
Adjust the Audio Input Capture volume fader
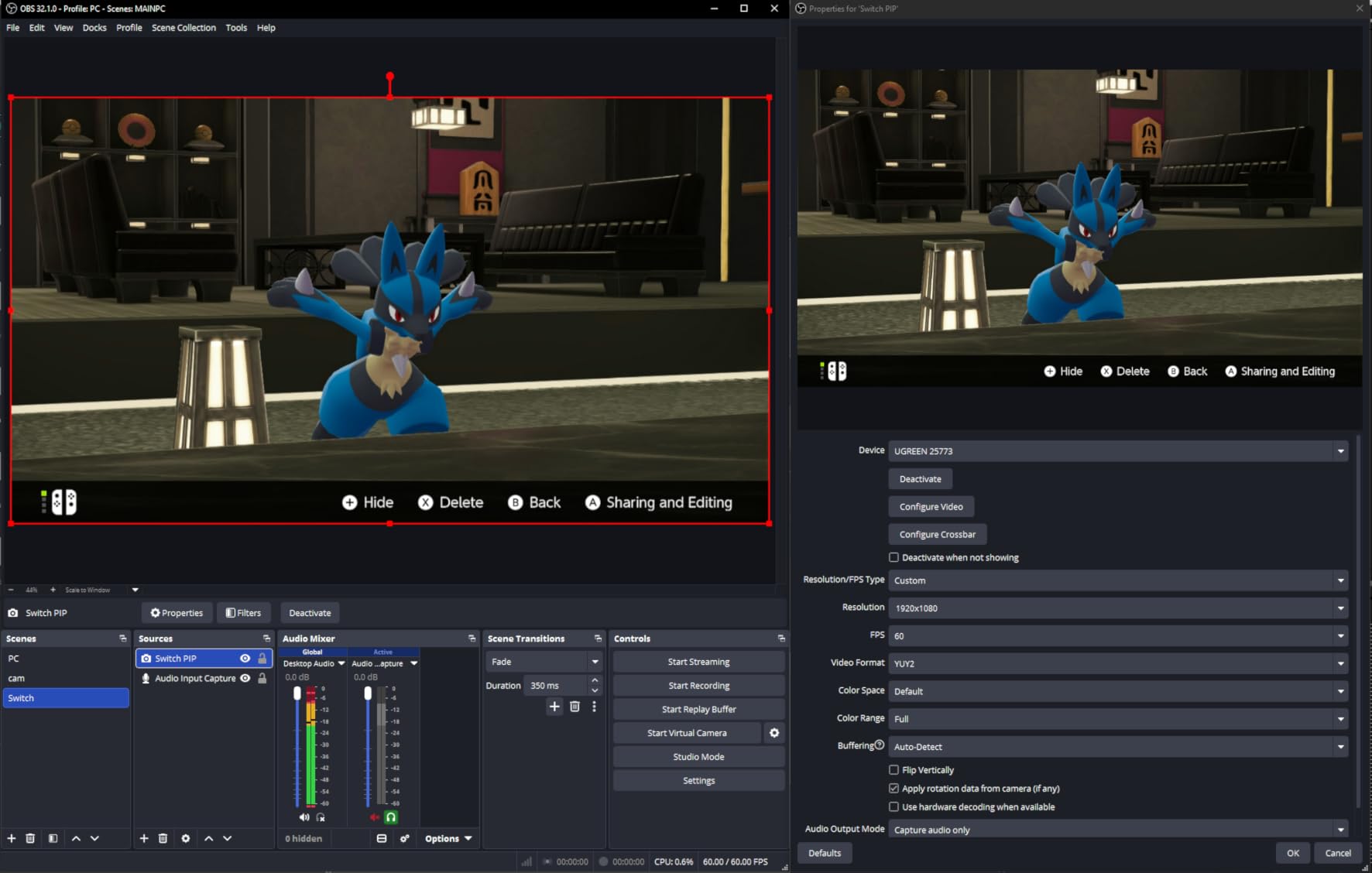click(x=368, y=693)
